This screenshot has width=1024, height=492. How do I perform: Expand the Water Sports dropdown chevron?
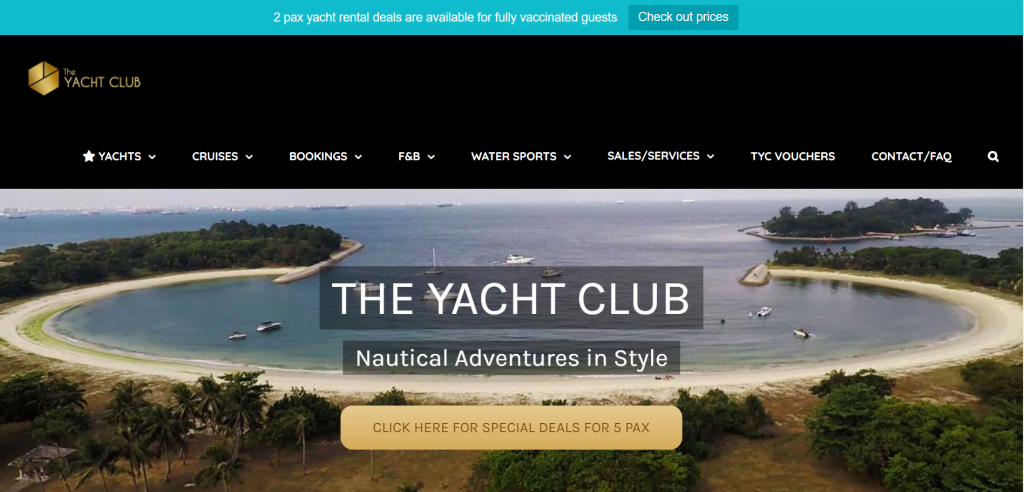pyautogui.click(x=567, y=157)
